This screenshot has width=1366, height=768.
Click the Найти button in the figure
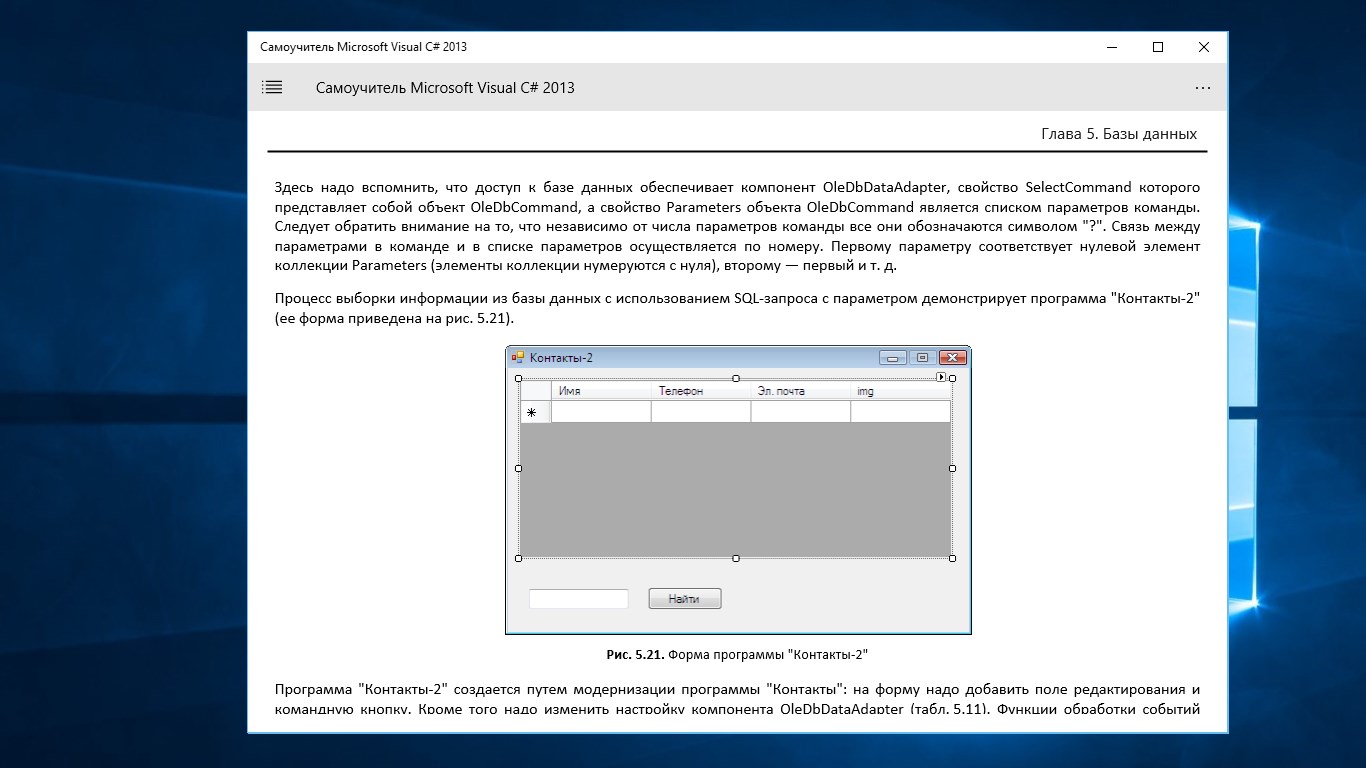(685, 599)
